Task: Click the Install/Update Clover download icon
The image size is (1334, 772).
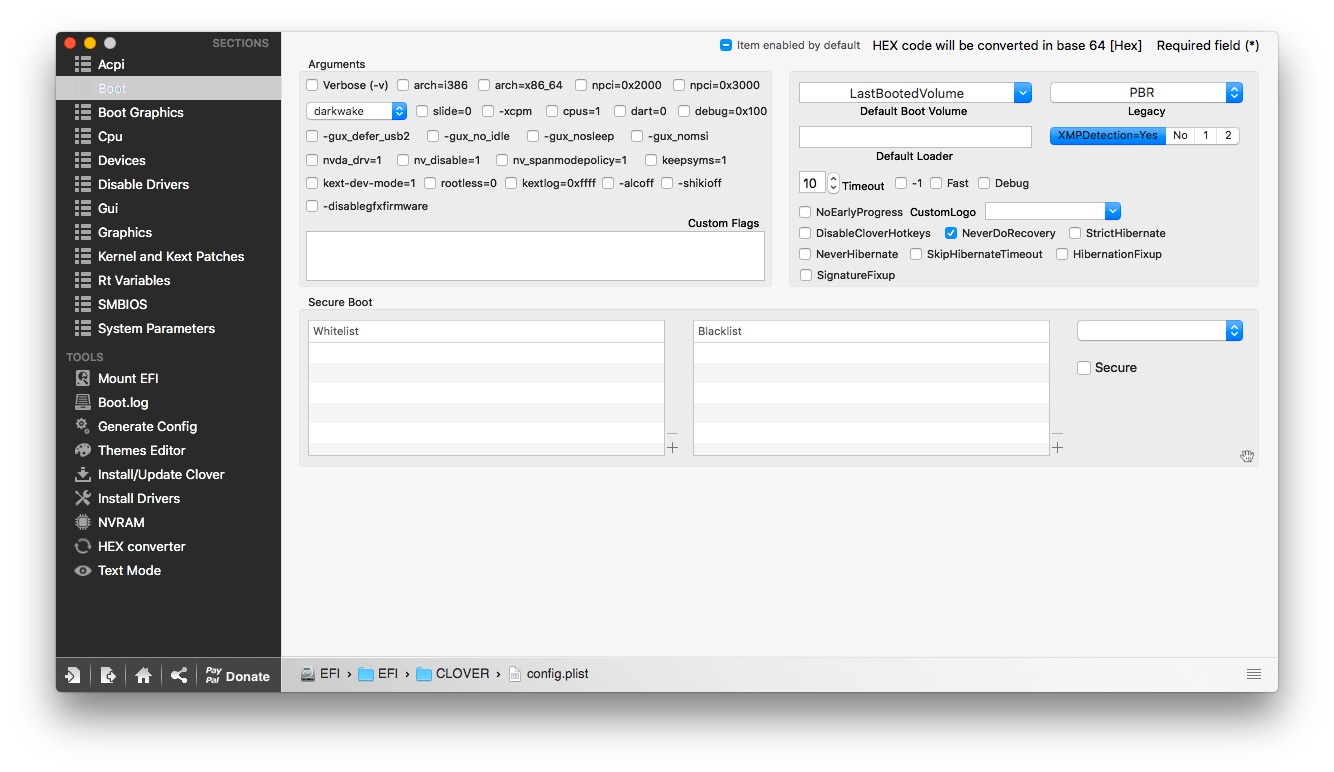Action: 83,474
